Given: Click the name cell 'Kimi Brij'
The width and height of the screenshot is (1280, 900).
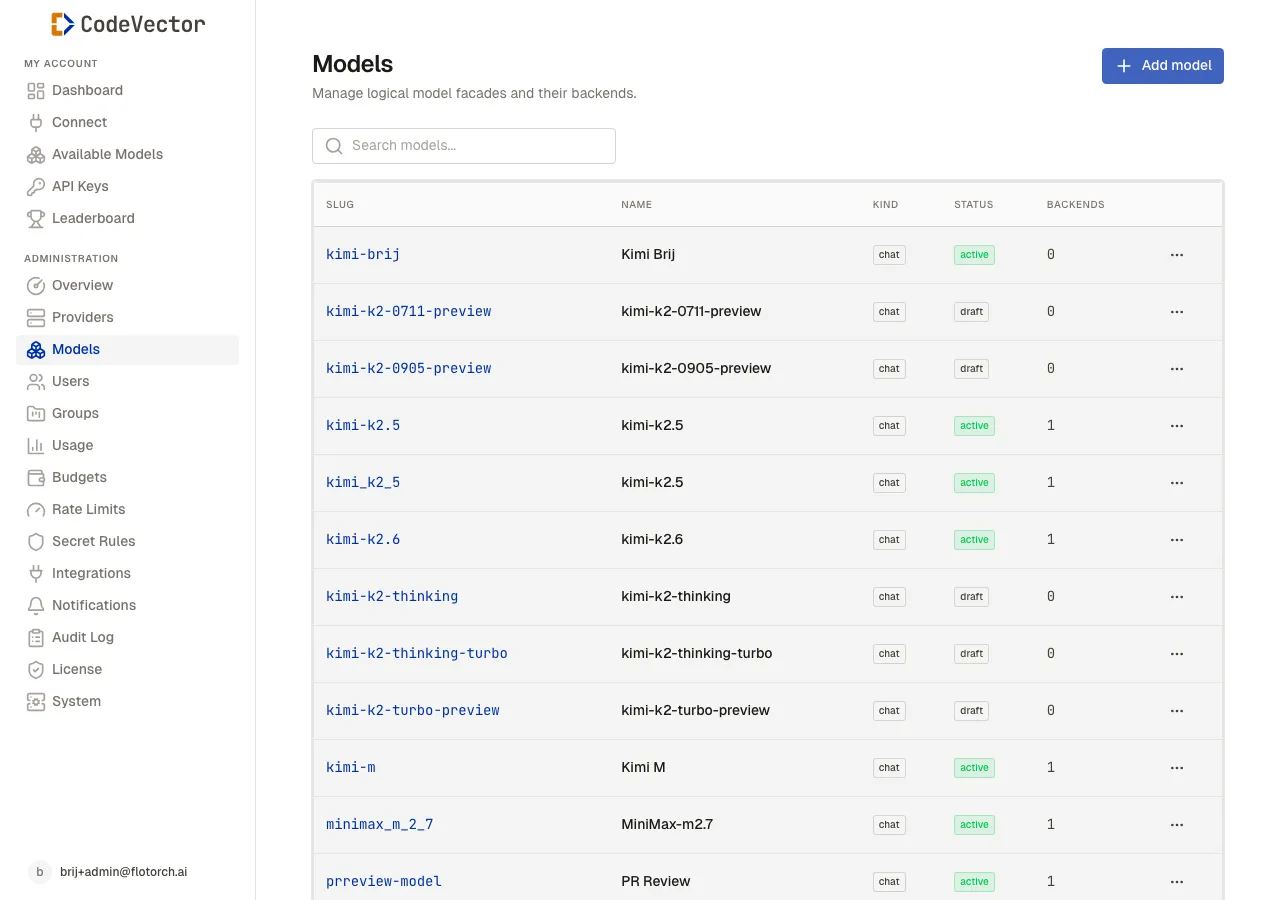Looking at the screenshot, I should [x=648, y=255].
